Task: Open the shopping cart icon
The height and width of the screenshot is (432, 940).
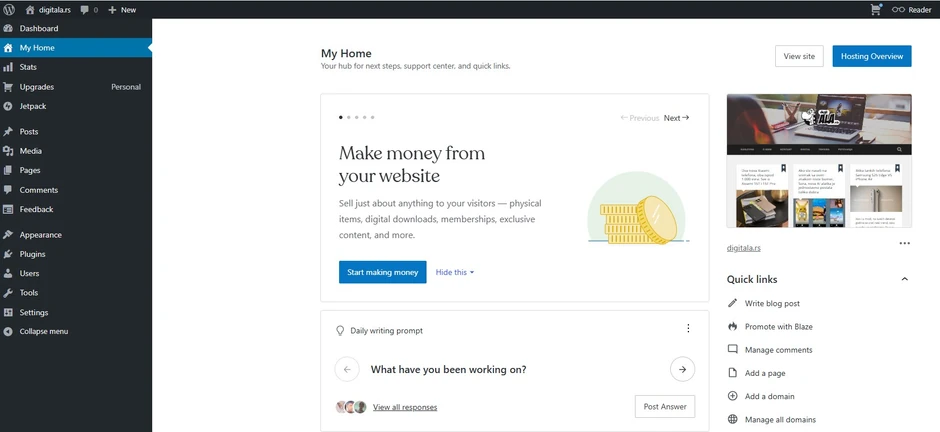Action: [x=877, y=9]
